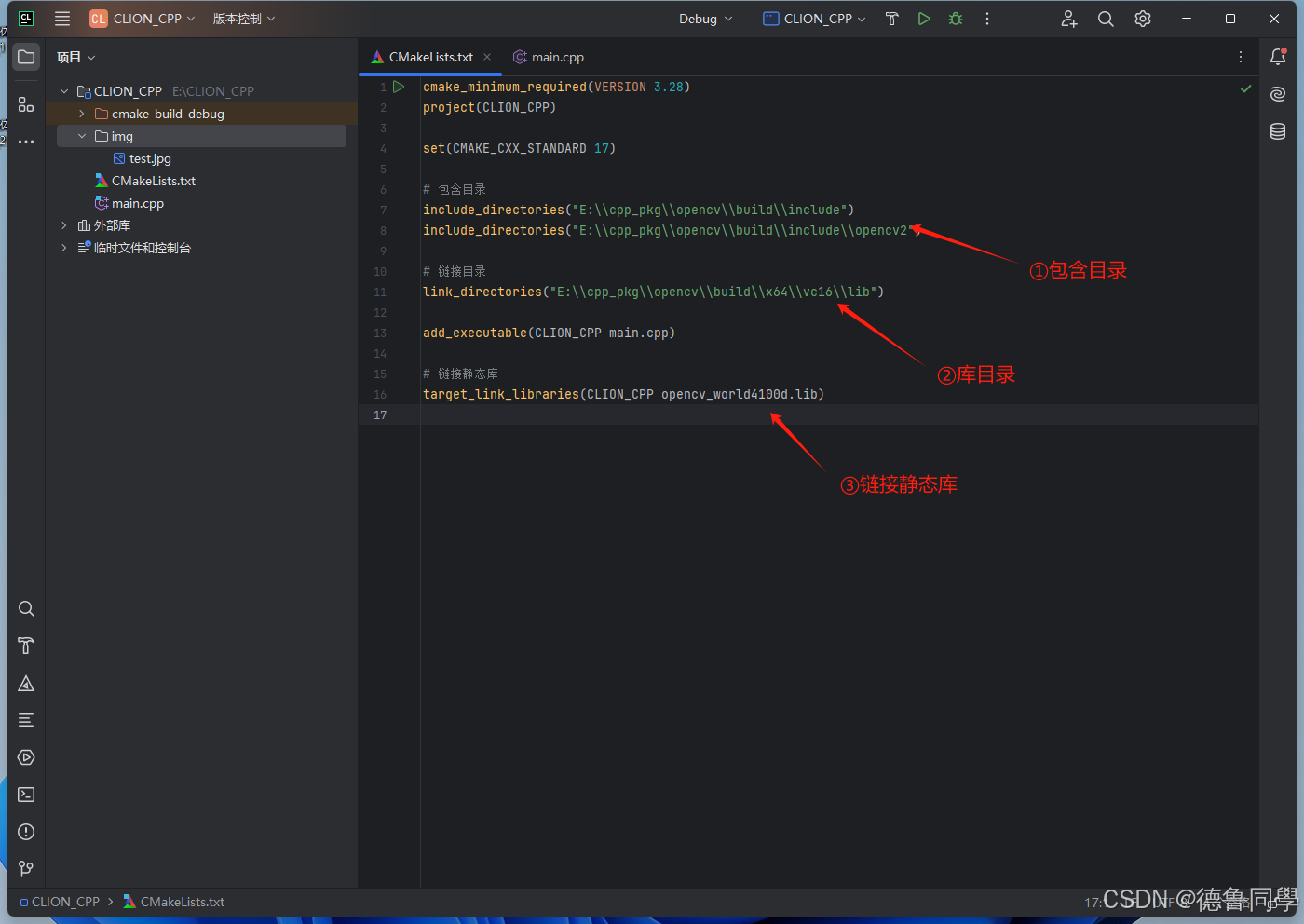
Task: Collapse the img folder
Action: (x=81, y=135)
